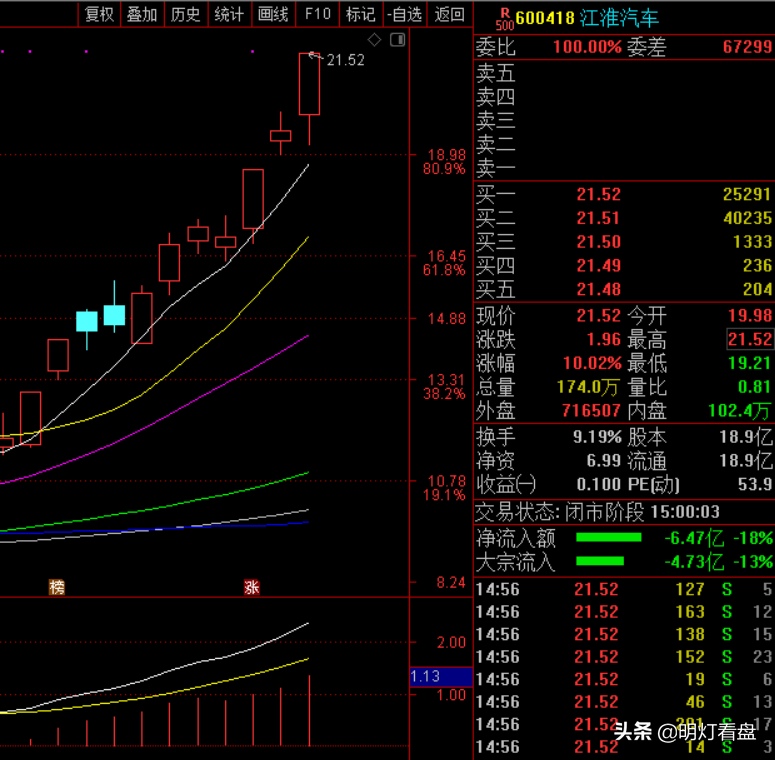
Task: Click the small panel toggle icon near the chart top
Action: [397, 40]
